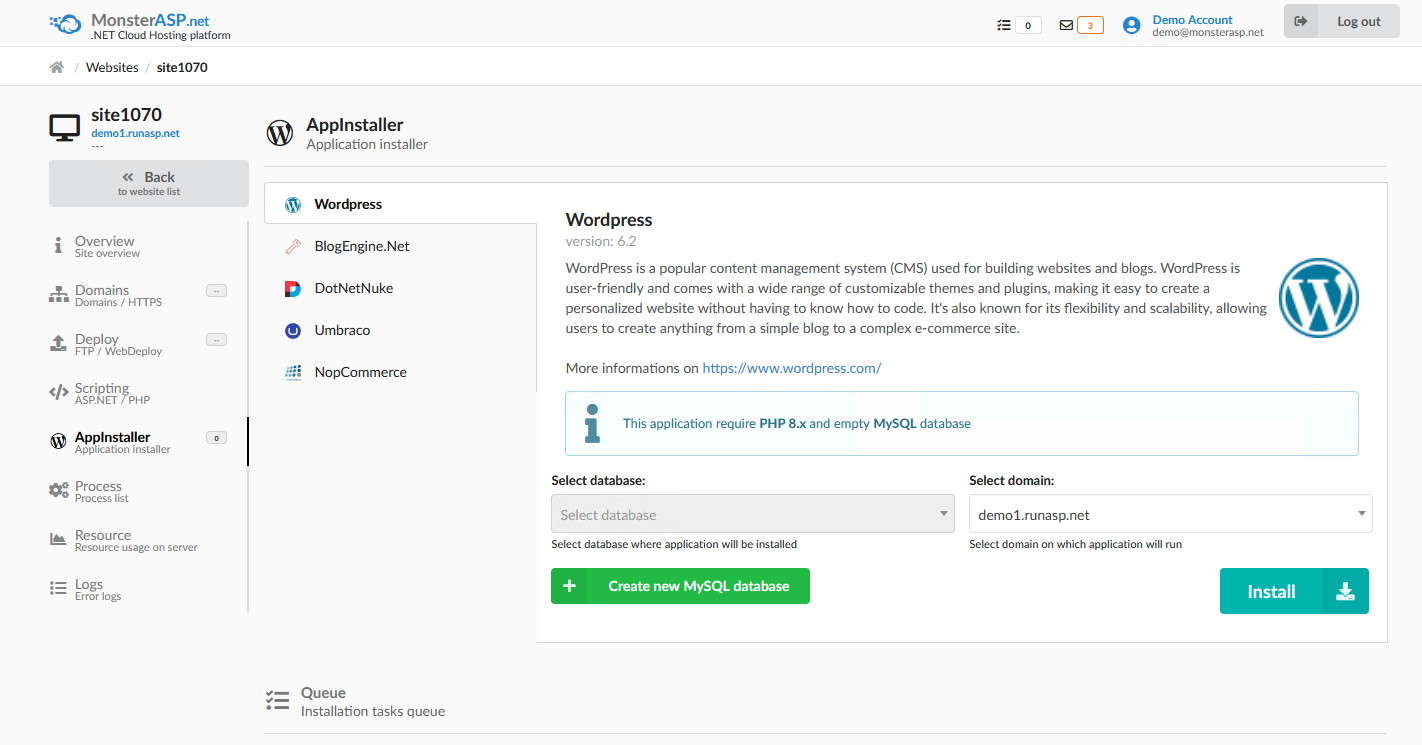Click the Deploy badge in sidebar
The image size is (1422, 745).
pos(216,339)
